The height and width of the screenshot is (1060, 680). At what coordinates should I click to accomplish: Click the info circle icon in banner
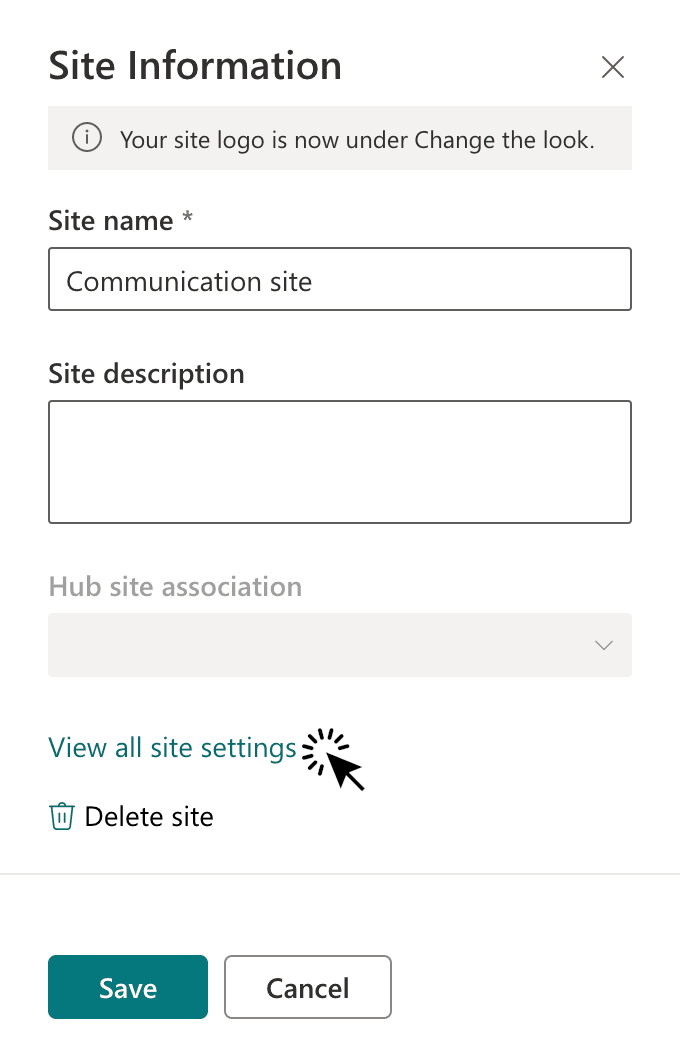pyautogui.click(x=87, y=138)
